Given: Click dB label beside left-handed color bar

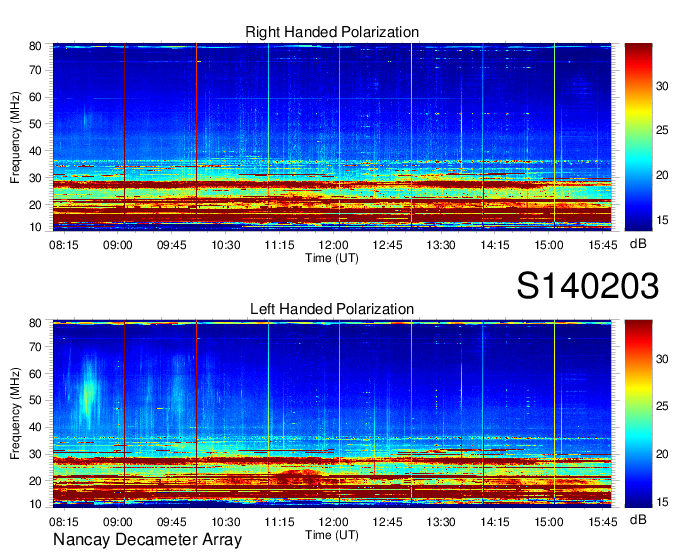Looking at the screenshot, I should point(638,519).
